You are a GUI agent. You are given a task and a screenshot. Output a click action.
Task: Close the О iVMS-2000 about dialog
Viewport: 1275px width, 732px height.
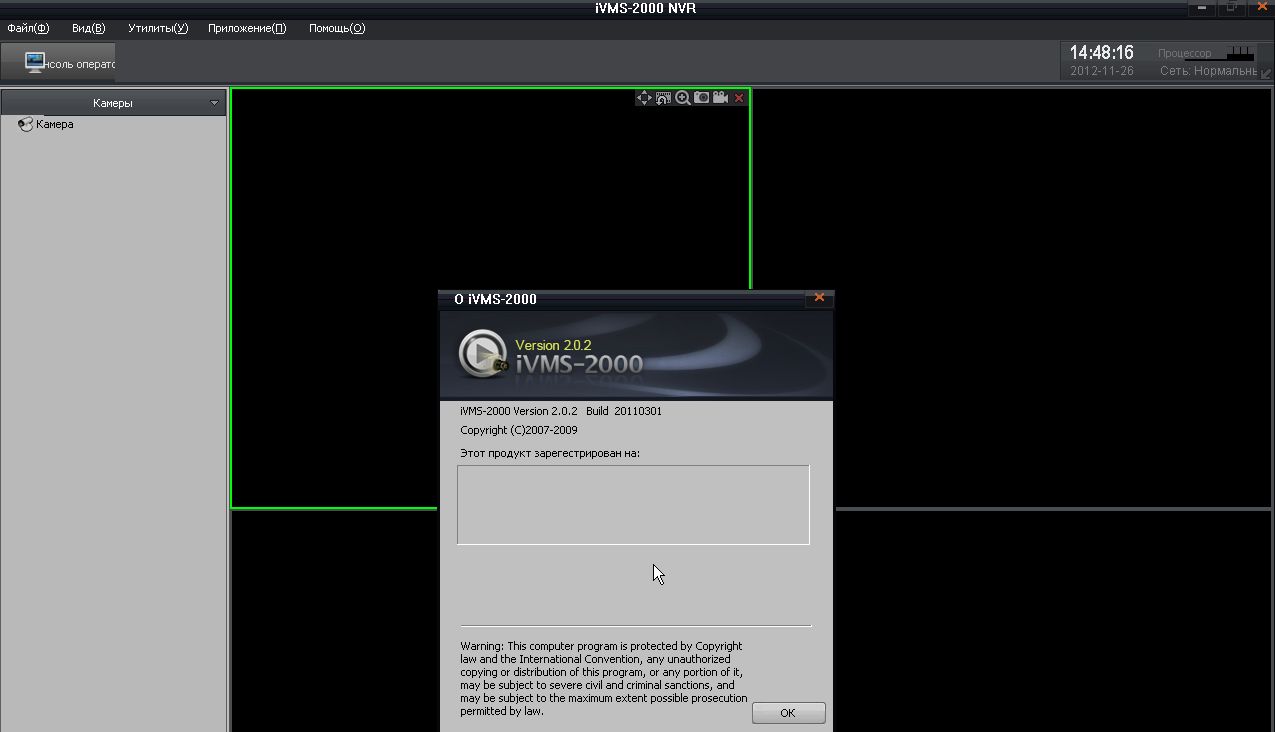click(819, 298)
